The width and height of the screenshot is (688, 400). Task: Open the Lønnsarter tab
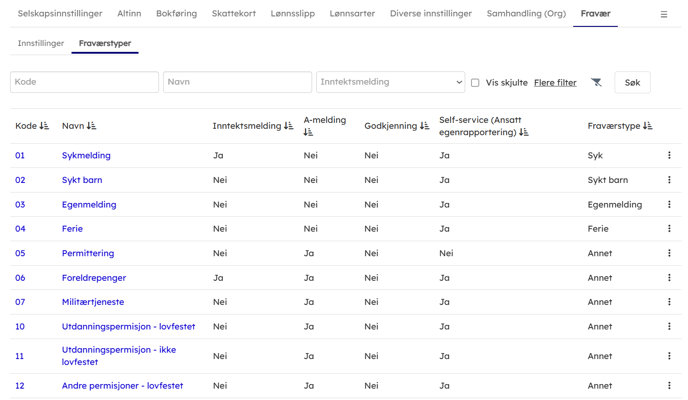(352, 14)
